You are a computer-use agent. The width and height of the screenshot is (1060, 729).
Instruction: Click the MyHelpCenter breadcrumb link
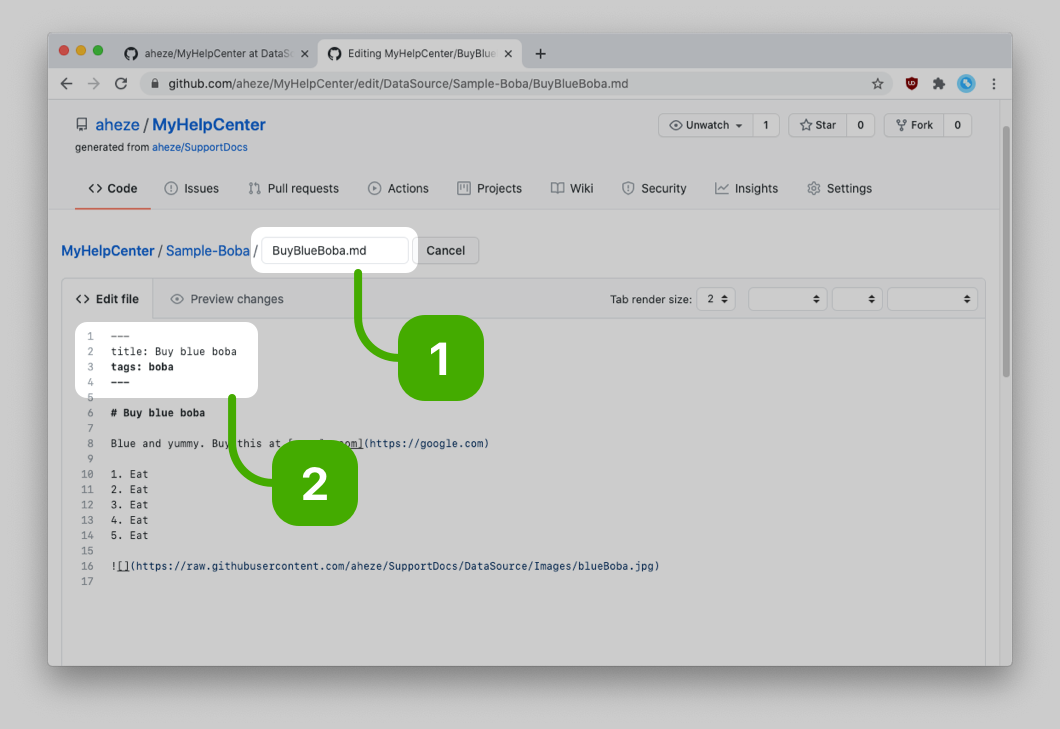pyautogui.click(x=108, y=251)
